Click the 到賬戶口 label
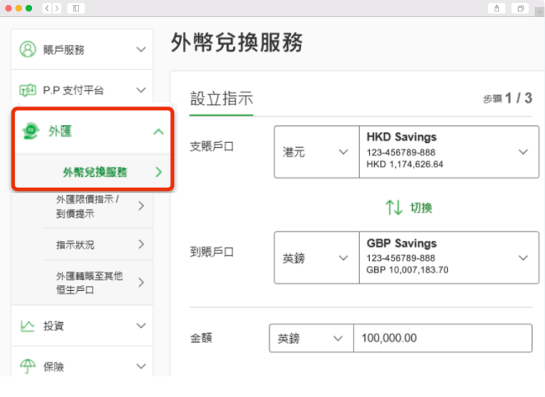 coord(212,252)
